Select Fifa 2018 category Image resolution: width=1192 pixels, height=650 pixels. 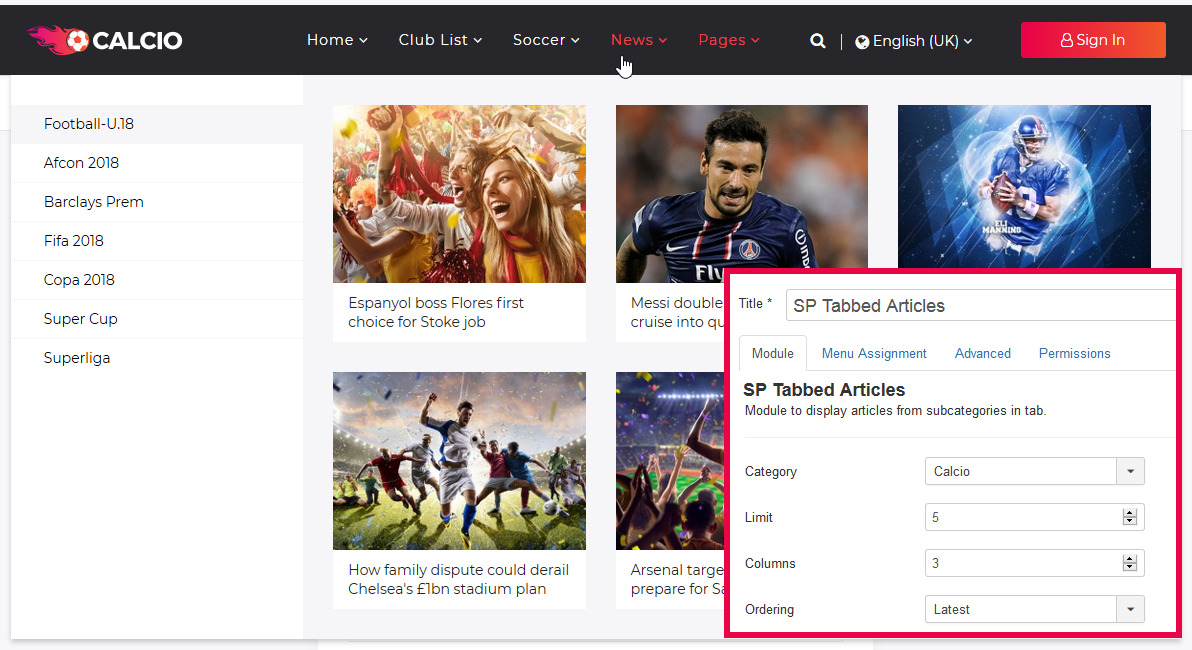pyautogui.click(x=157, y=241)
